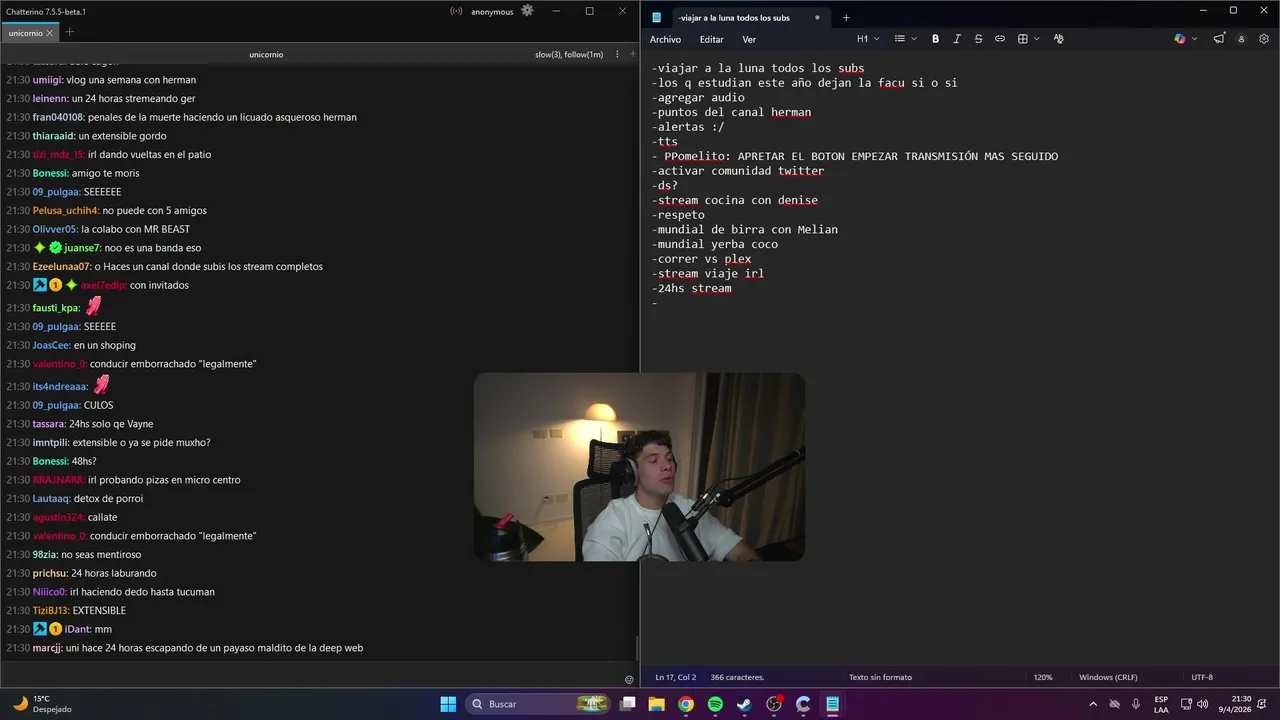Open Chatterino from the taskbar
The height and width of the screenshot is (720, 1280).
point(803,704)
